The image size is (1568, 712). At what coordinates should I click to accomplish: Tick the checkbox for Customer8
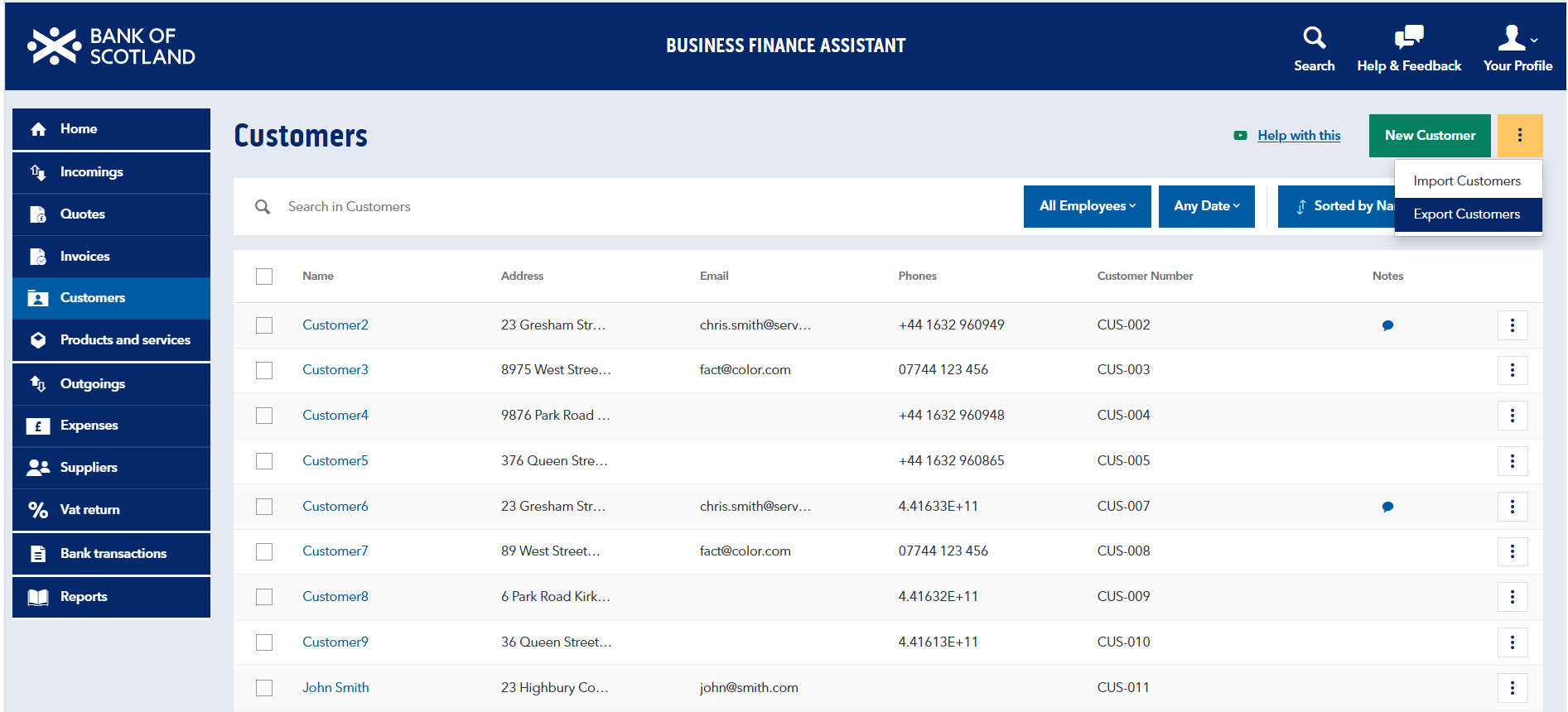[264, 597]
